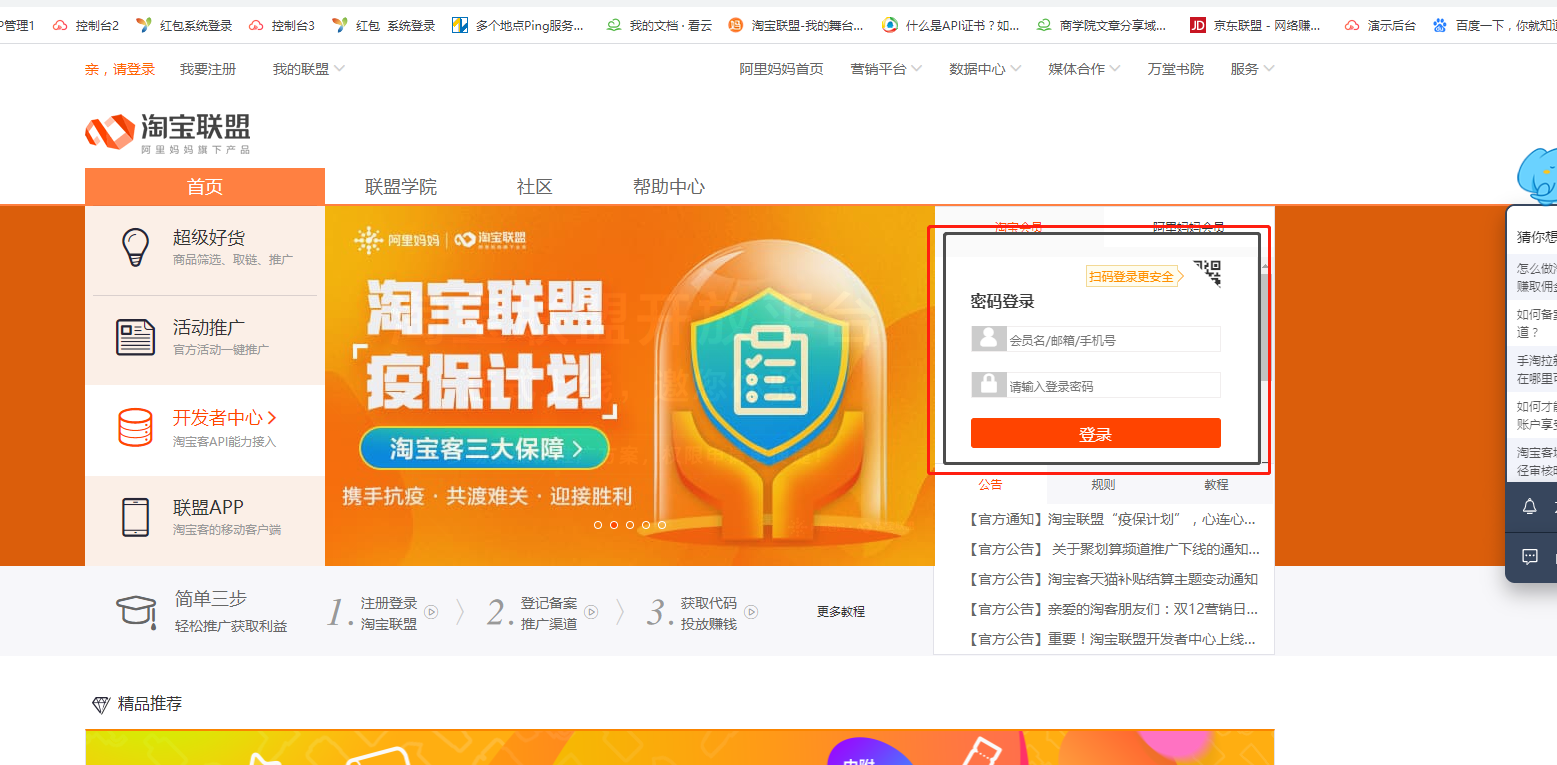The image size is (1557, 765).
Task: Click the 淘宝联盟 logo
Action: (x=167, y=133)
